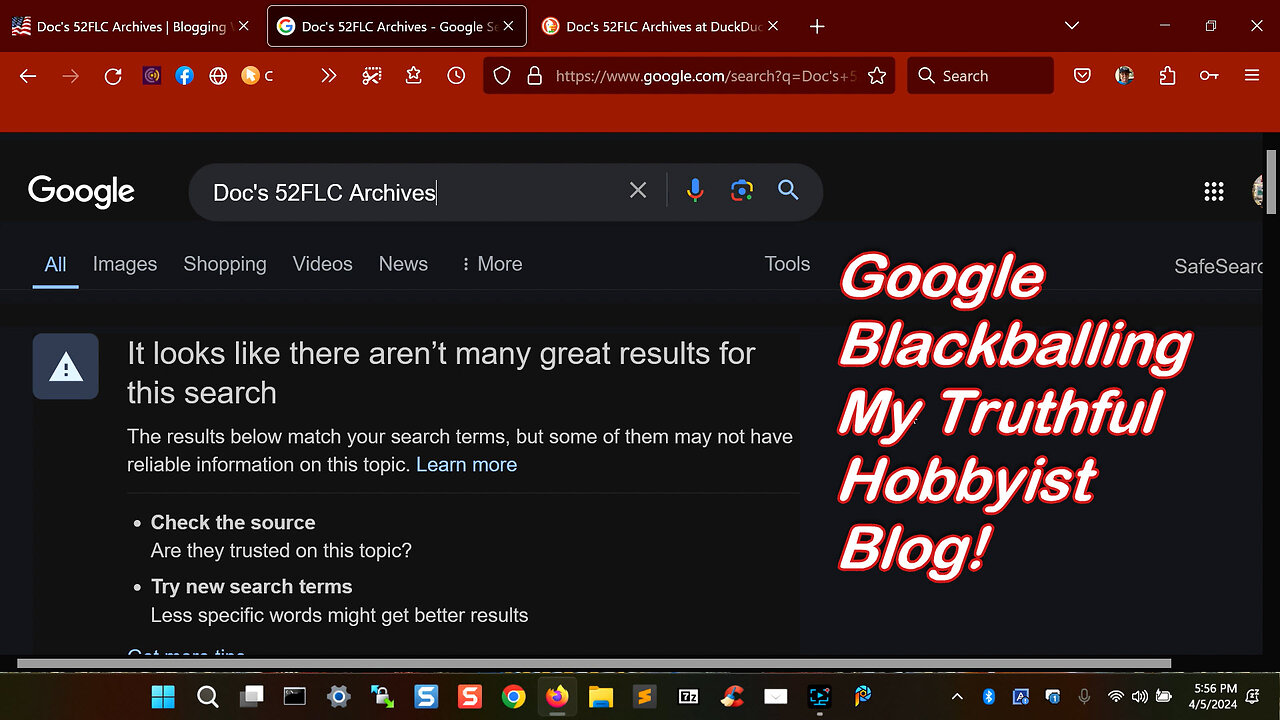Expand the More search filters
Viewport: 1280px width, 720px height.
click(x=491, y=264)
